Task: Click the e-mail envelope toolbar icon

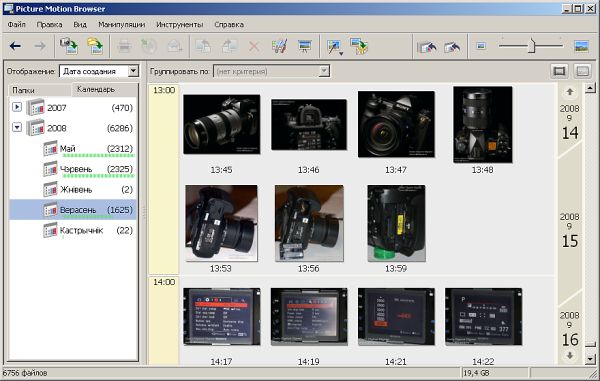Action: click(x=174, y=47)
